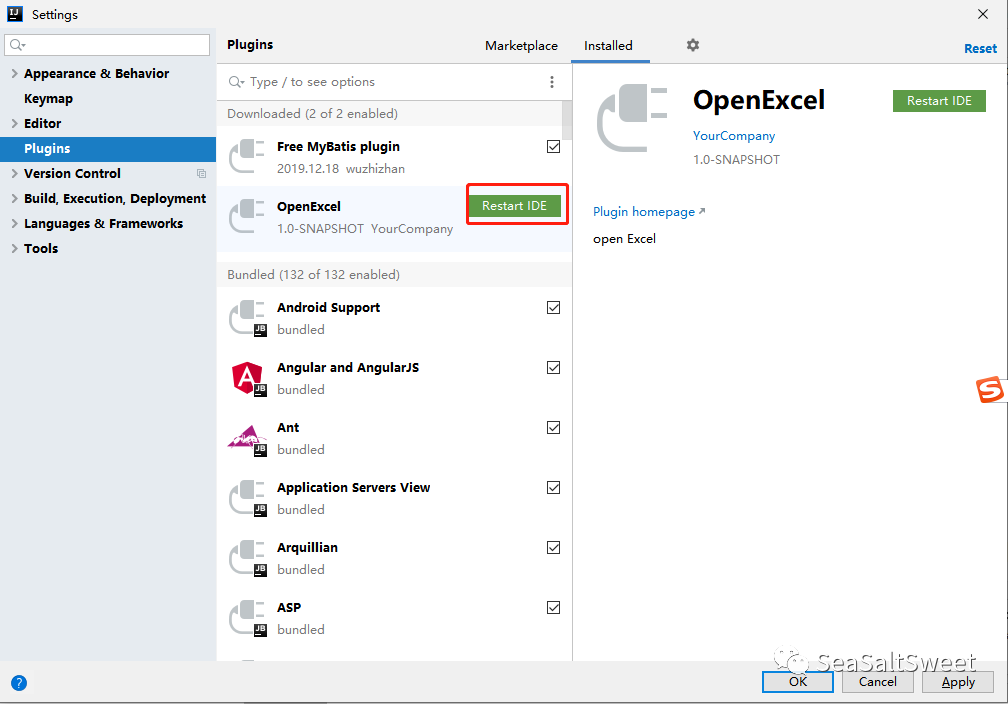Click the Sogou input method icon

click(x=990, y=390)
